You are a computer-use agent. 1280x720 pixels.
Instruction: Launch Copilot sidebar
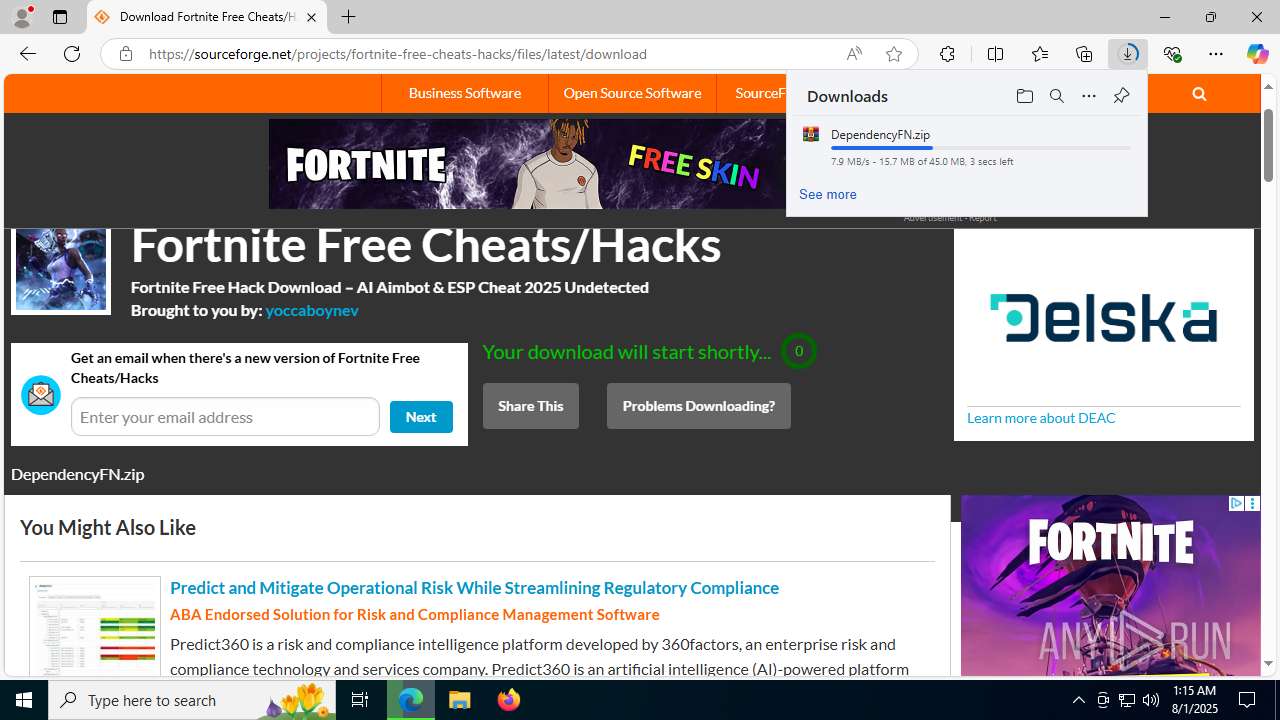coord(1257,54)
